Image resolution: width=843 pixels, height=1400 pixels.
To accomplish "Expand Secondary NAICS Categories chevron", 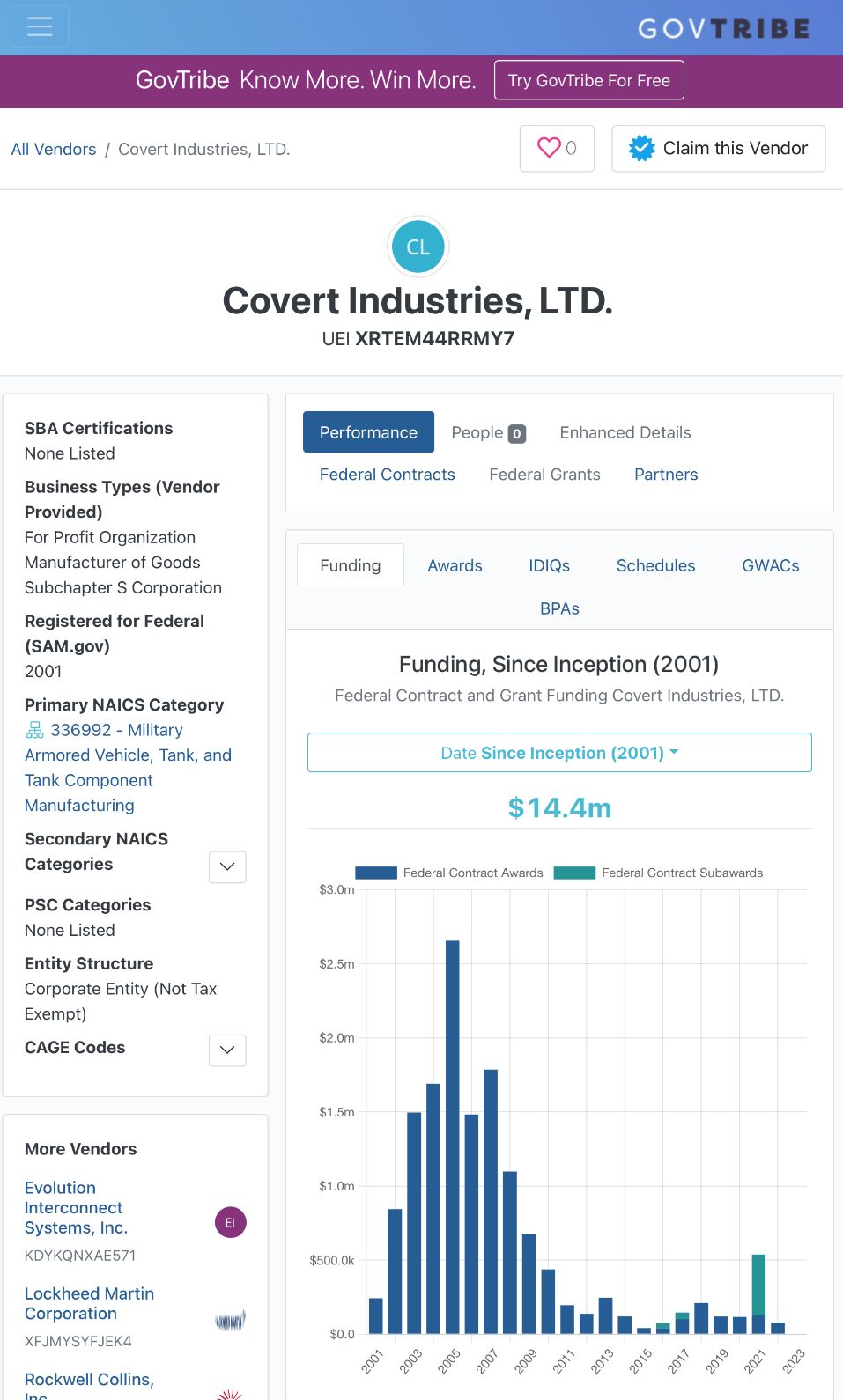I will [227, 866].
